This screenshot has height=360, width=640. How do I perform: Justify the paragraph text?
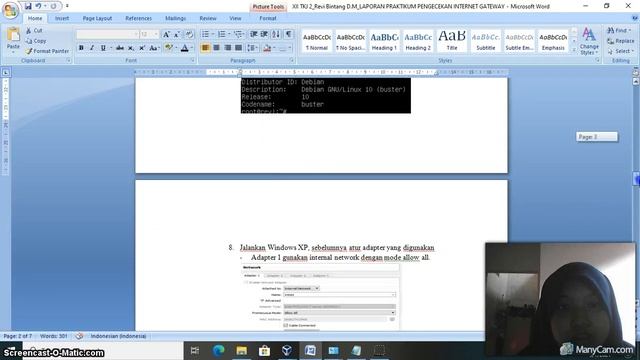[239, 48]
